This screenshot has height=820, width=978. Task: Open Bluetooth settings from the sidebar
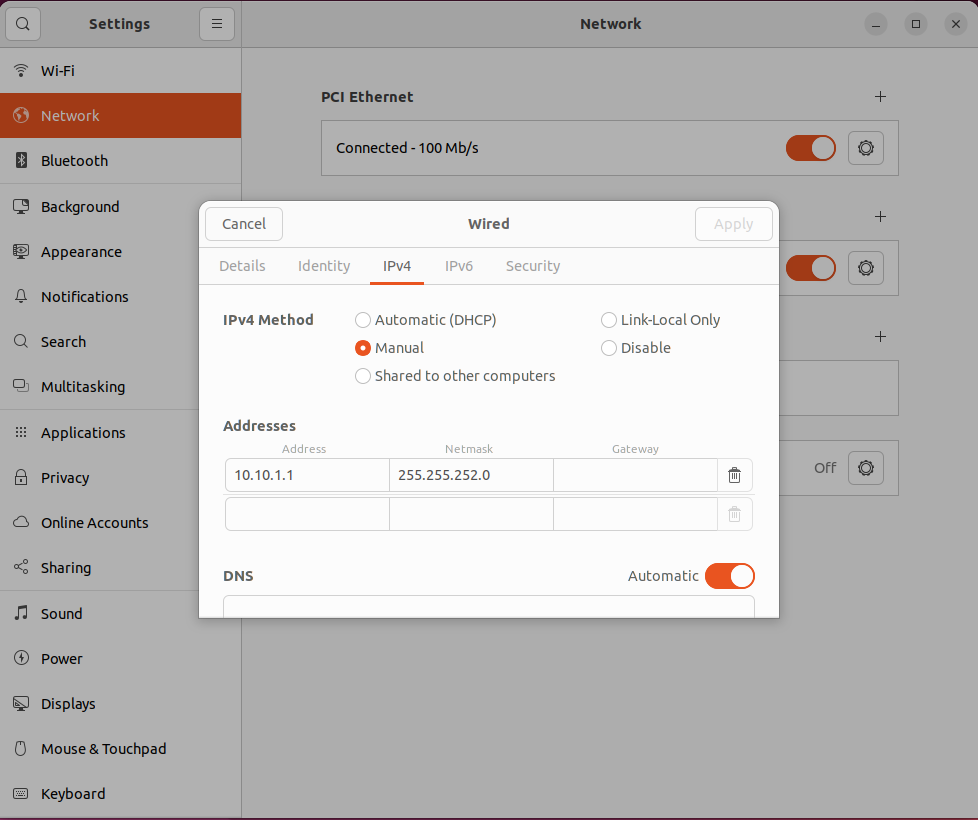74,161
